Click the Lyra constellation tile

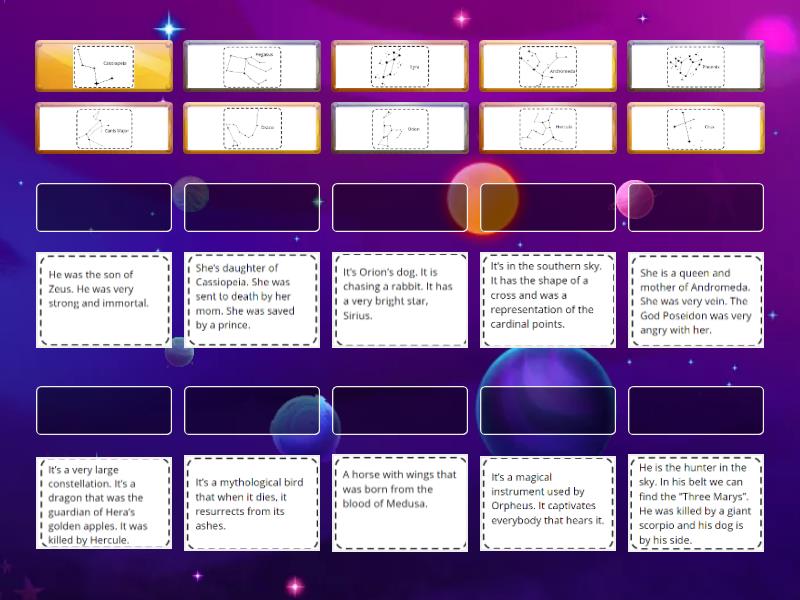click(x=400, y=66)
